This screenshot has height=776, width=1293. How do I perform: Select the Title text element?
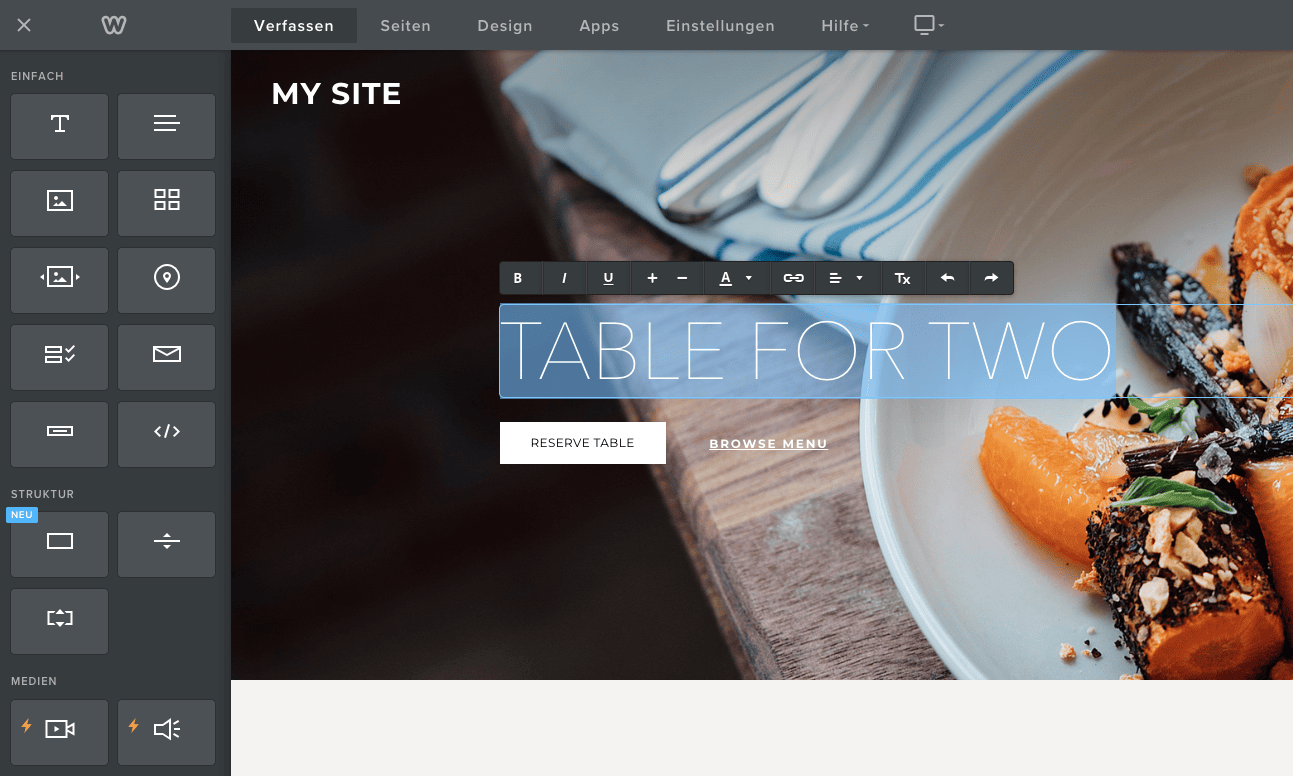click(59, 126)
